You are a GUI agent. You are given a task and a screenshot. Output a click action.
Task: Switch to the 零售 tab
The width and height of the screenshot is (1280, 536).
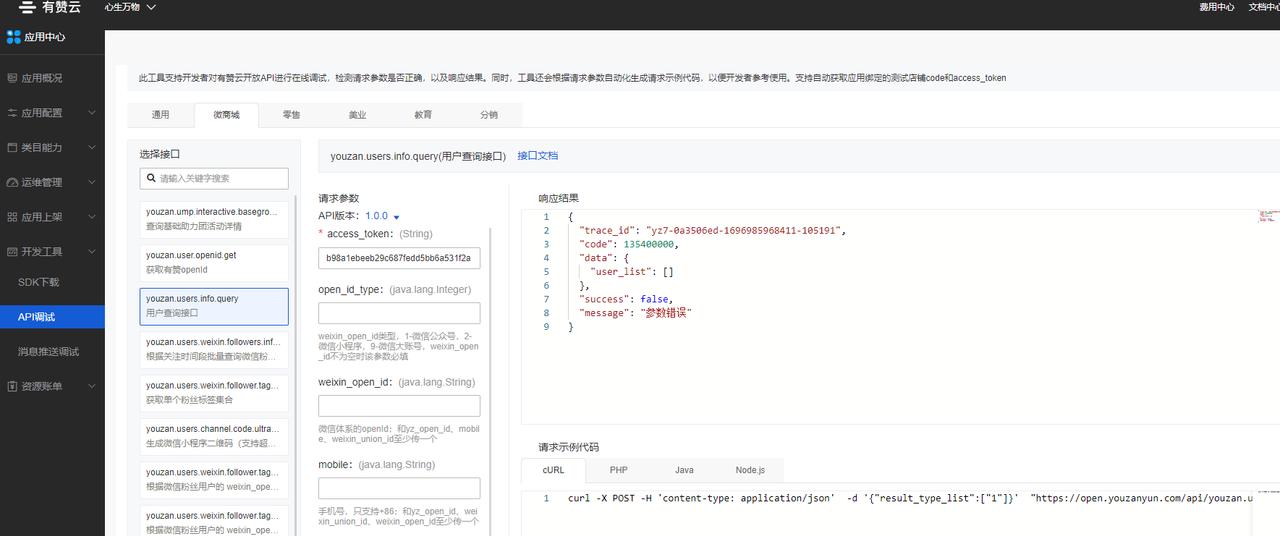point(291,115)
